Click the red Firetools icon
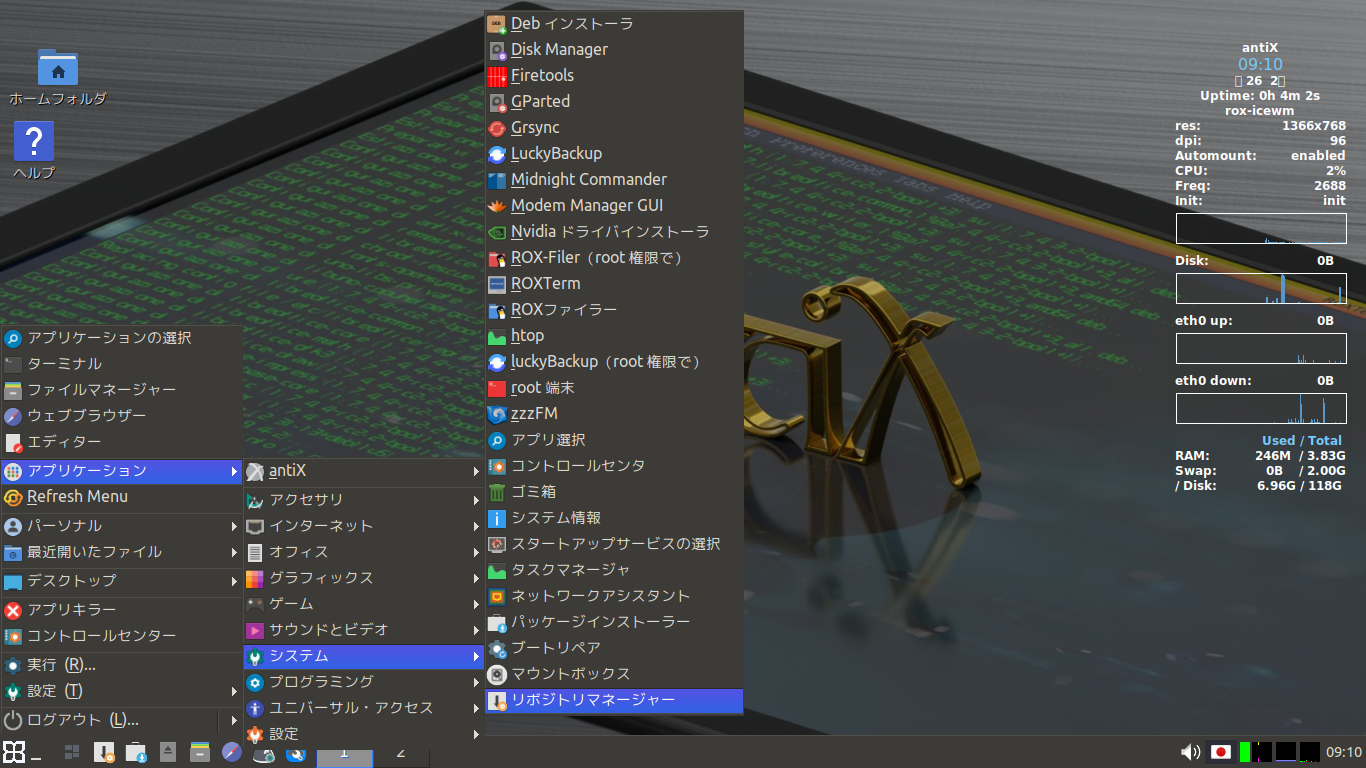1366x768 pixels. (x=497, y=75)
